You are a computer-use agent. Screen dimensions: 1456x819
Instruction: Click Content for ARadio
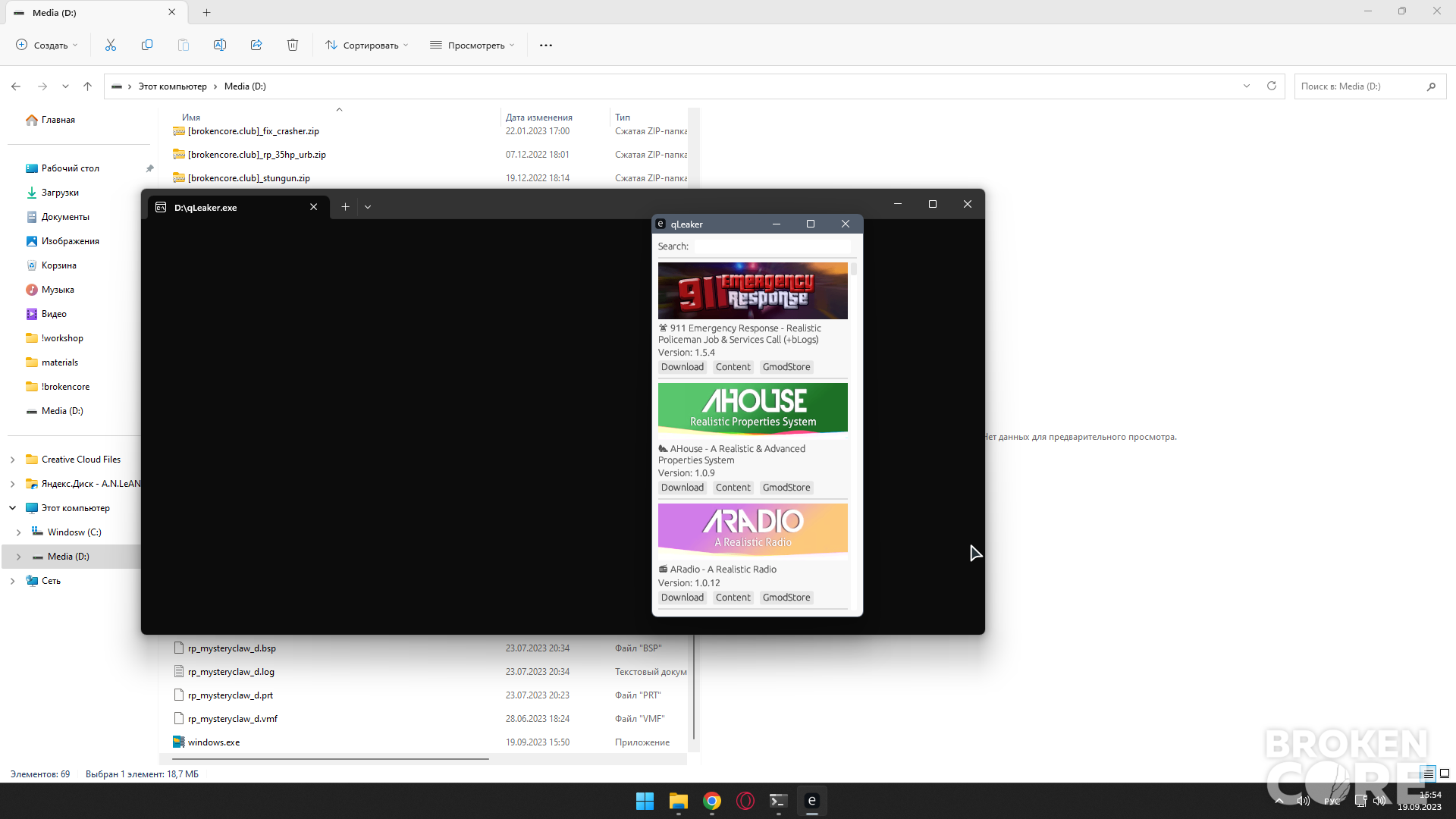tap(733, 598)
